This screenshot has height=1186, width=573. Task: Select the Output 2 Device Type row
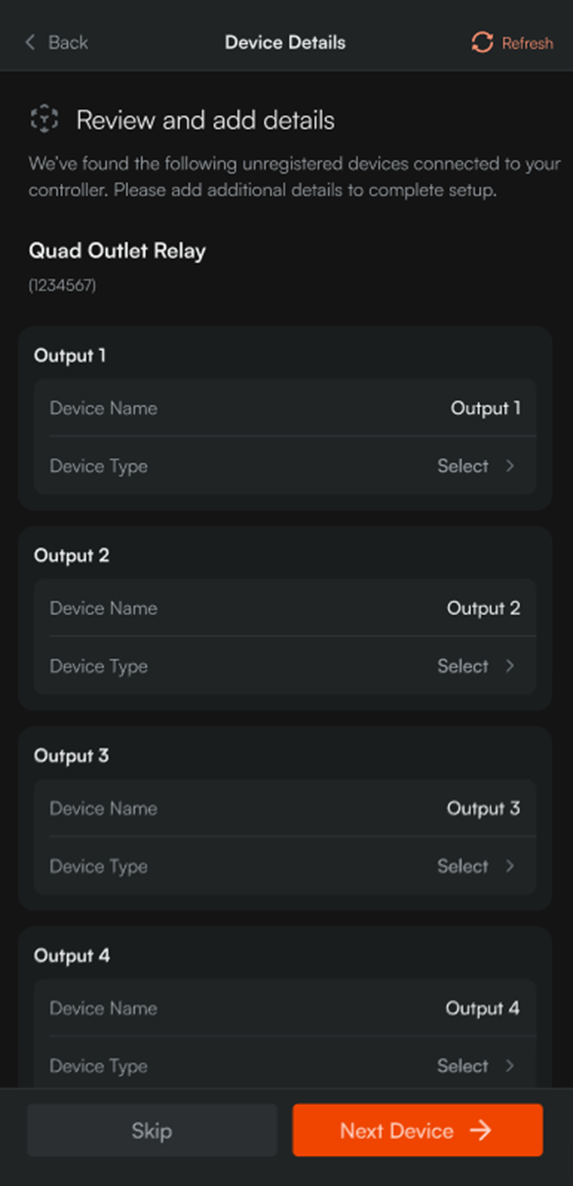pos(285,666)
